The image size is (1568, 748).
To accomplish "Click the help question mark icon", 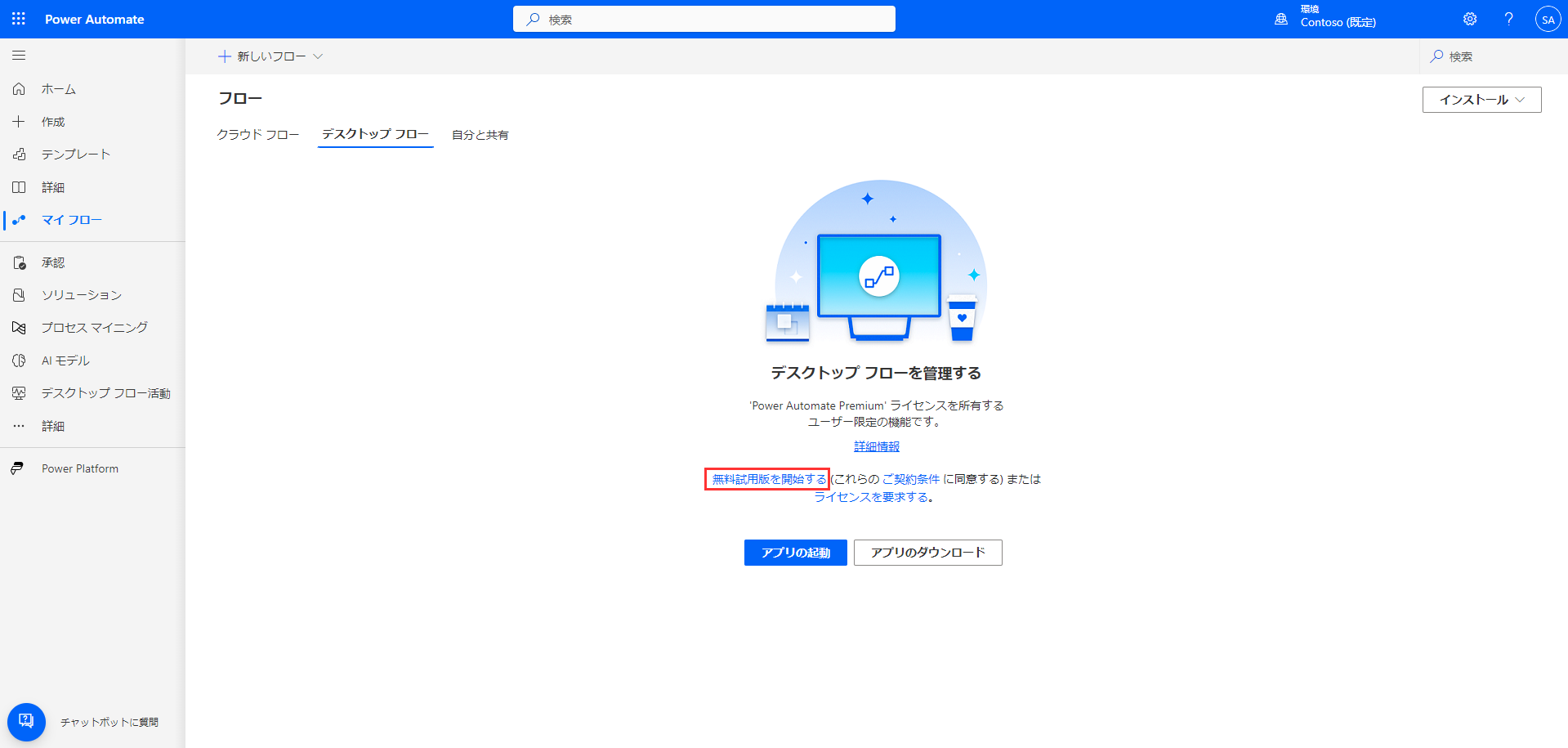I will tap(1508, 19).
